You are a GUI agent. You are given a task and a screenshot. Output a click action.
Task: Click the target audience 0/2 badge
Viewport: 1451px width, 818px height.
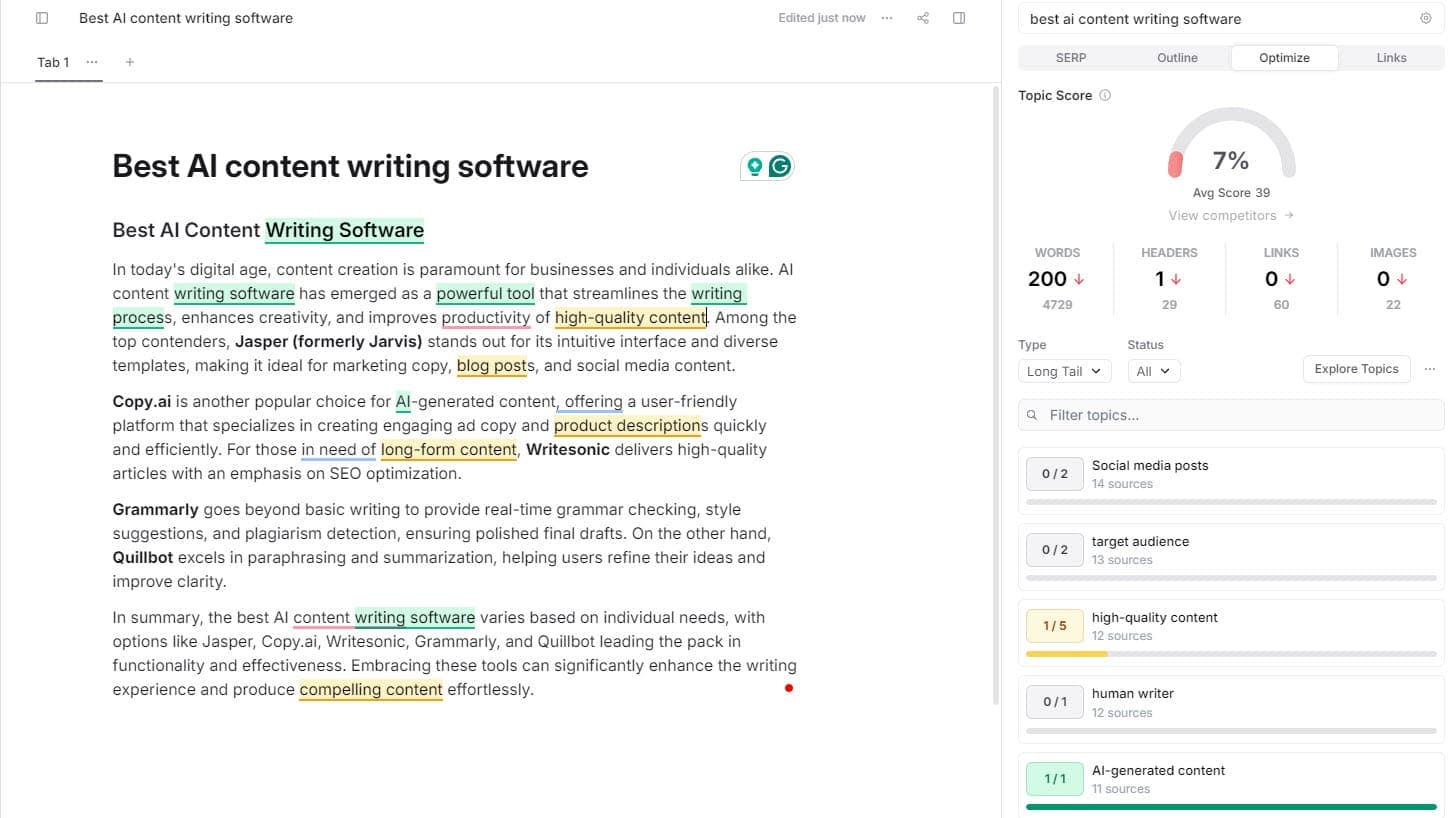[1054, 550]
